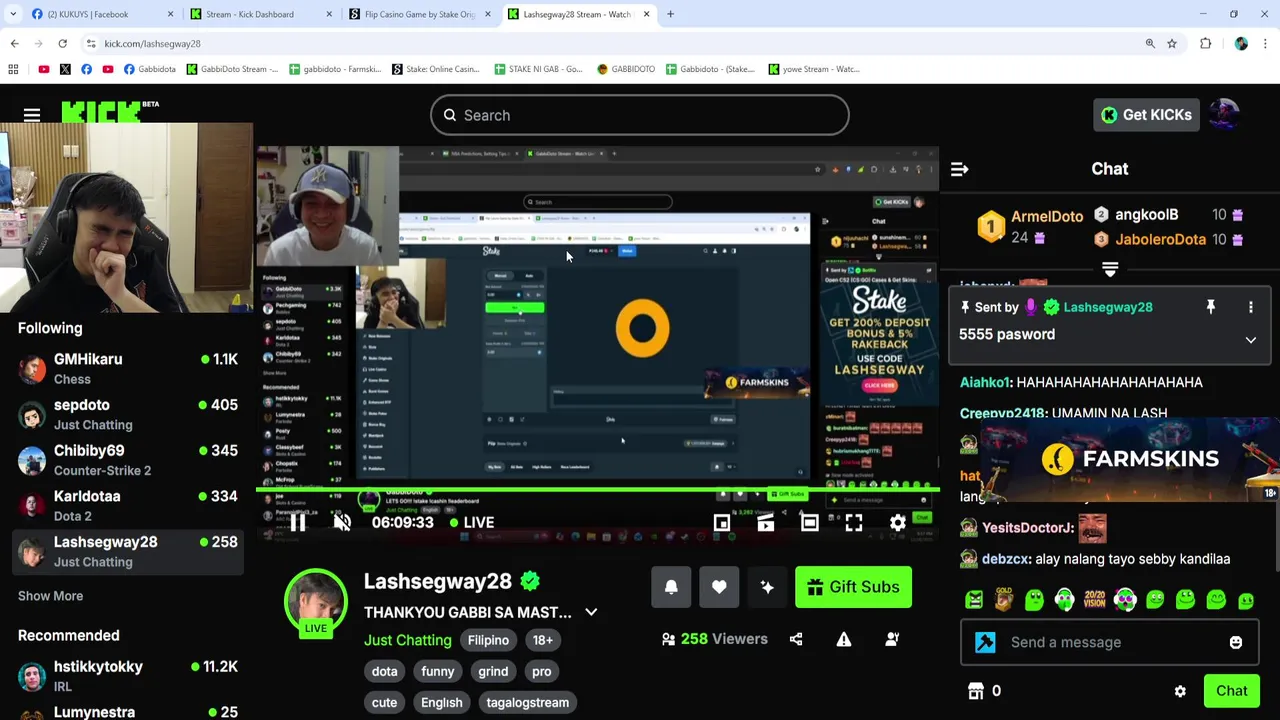Open the user profile avatar menu

pos(1225,115)
